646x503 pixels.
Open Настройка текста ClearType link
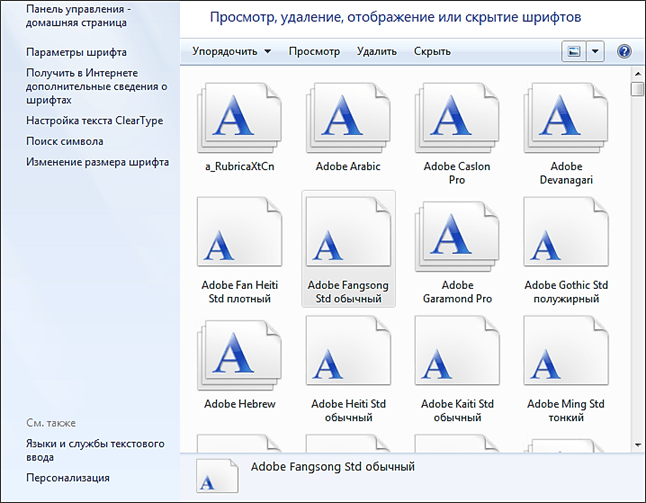point(94,121)
